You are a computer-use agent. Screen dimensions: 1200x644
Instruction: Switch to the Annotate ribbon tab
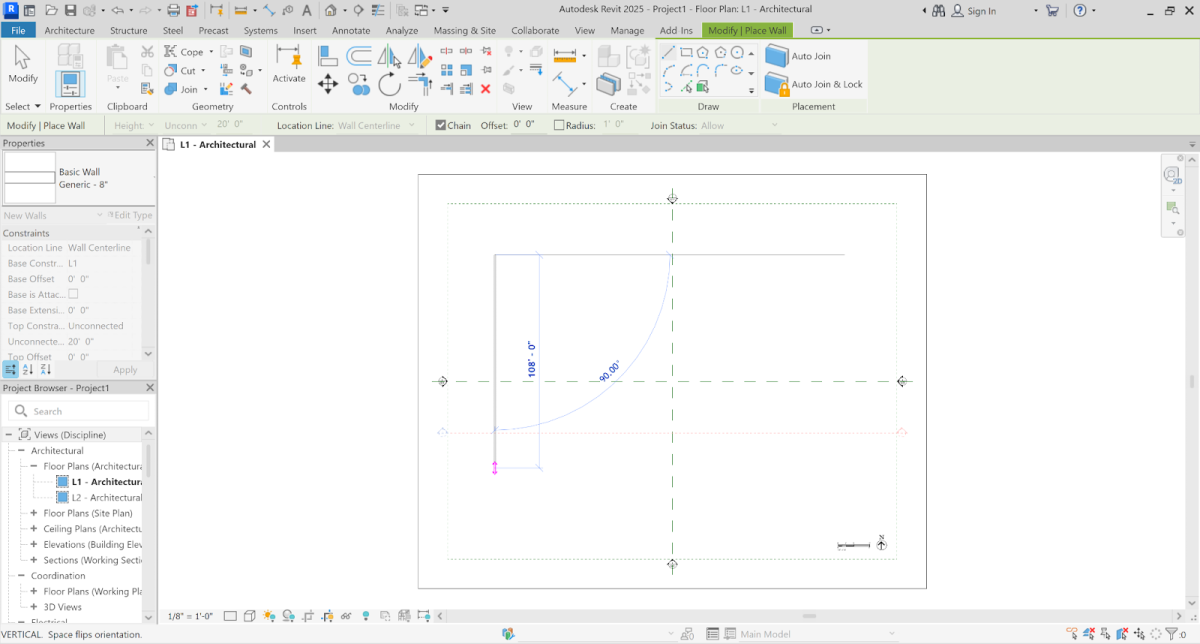pyautogui.click(x=351, y=30)
